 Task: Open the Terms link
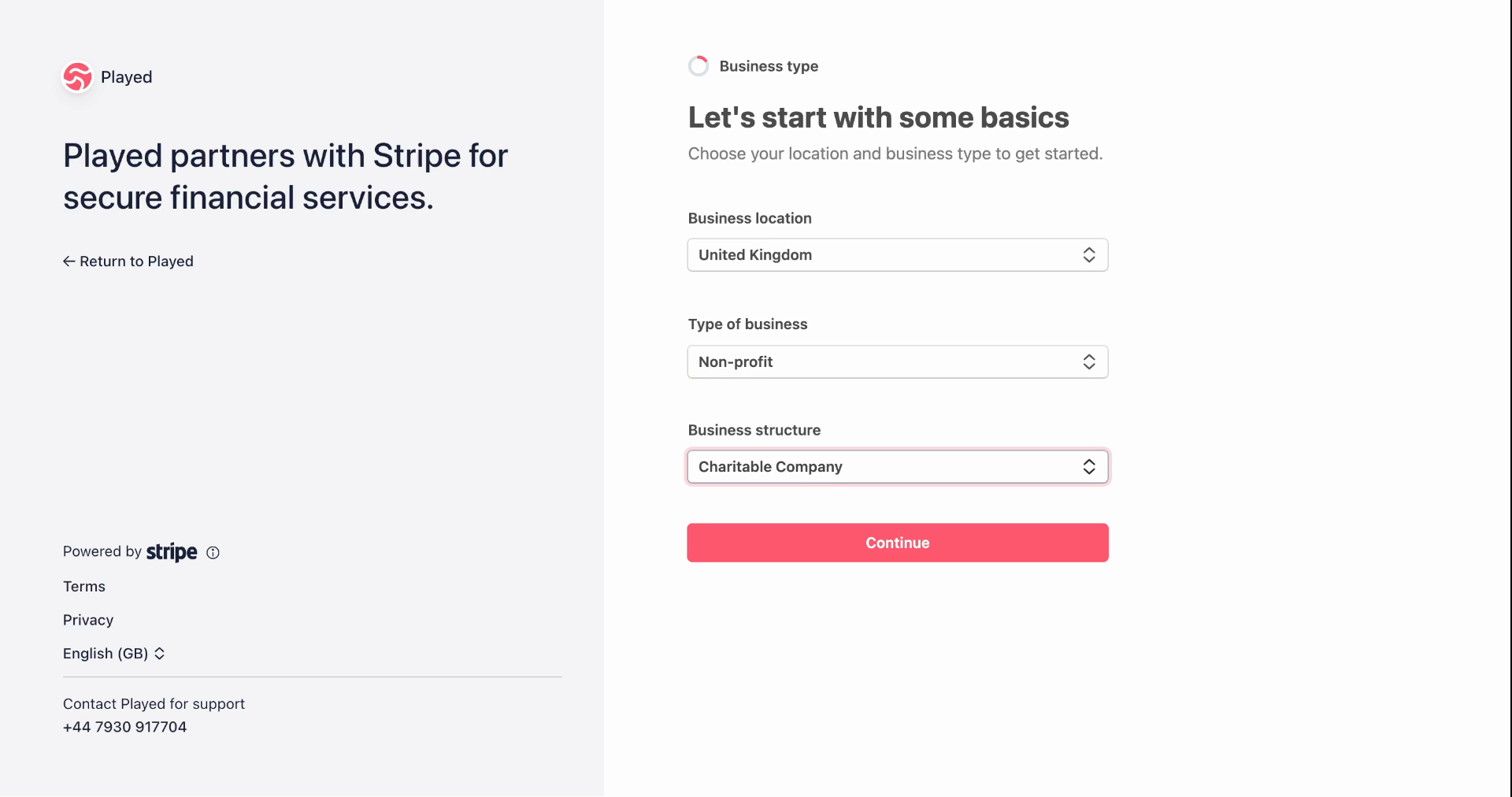[84, 587]
